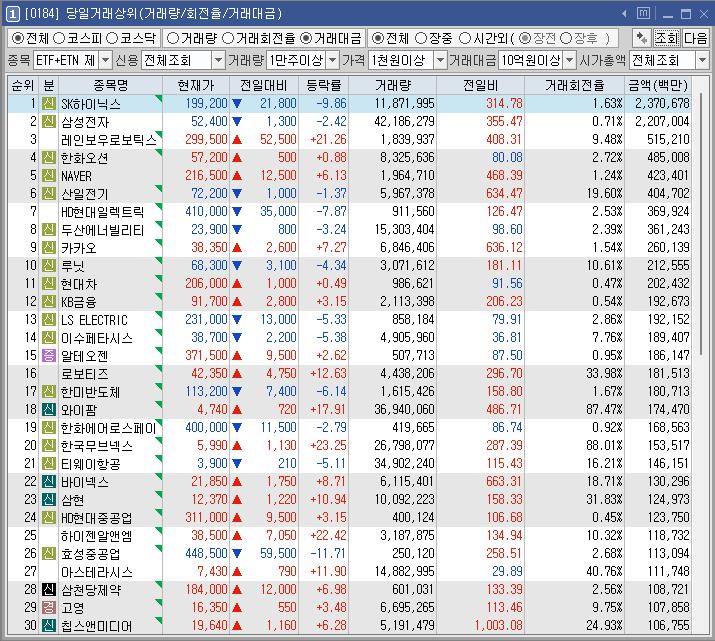Click the teal 신 badge on 바이넥스 row
The height and width of the screenshot is (641, 715).
click(x=49, y=481)
